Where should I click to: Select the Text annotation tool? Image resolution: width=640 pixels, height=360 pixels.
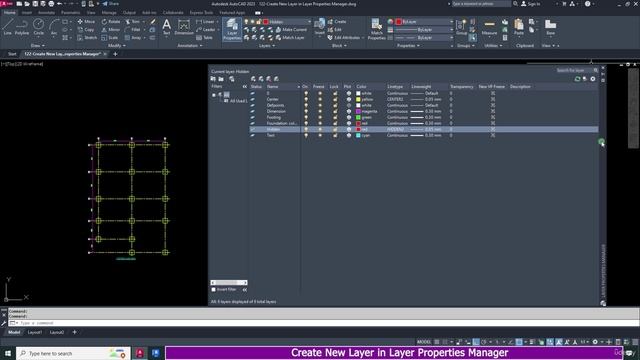[167, 27]
